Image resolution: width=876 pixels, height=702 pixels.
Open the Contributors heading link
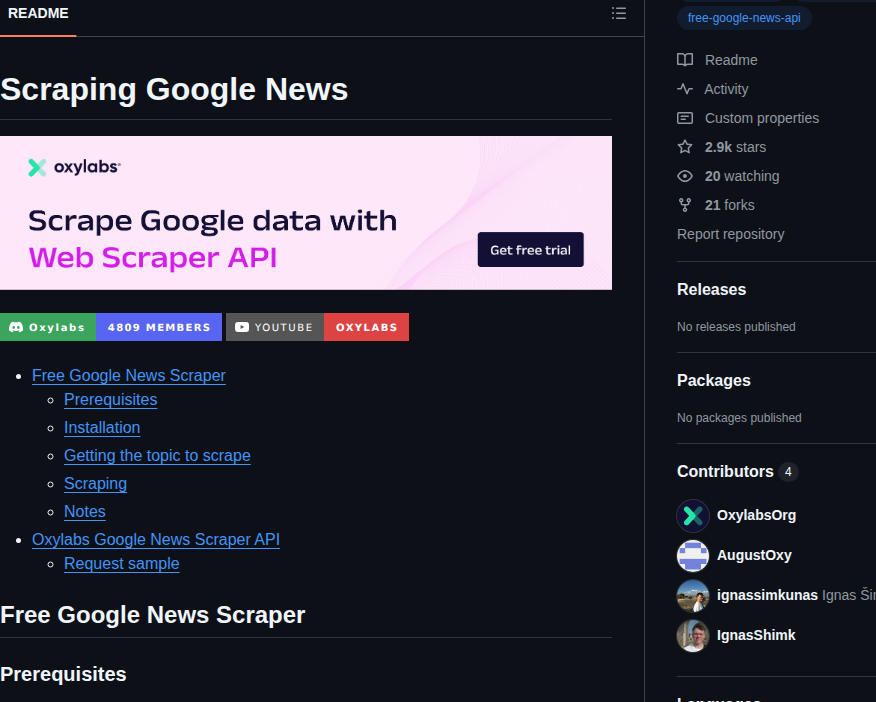pyautogui.click(x=725, y=471)
